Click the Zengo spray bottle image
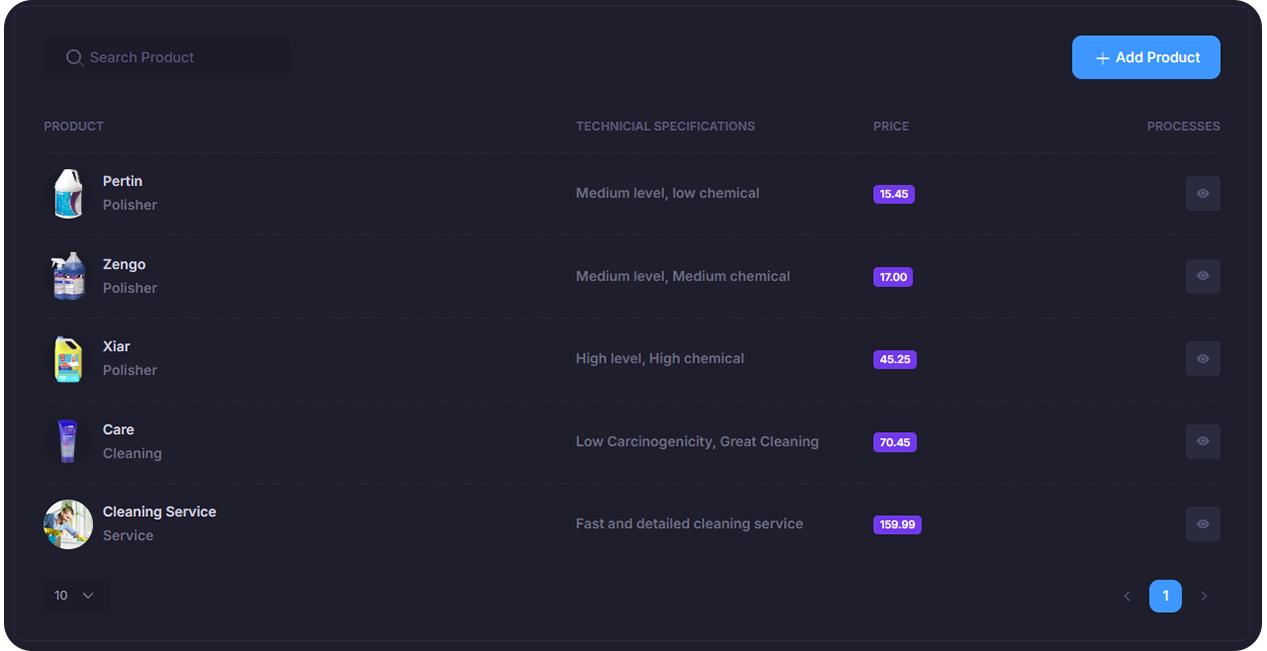The width and height of the screenshot is (1267, 651). pos(68,276)
